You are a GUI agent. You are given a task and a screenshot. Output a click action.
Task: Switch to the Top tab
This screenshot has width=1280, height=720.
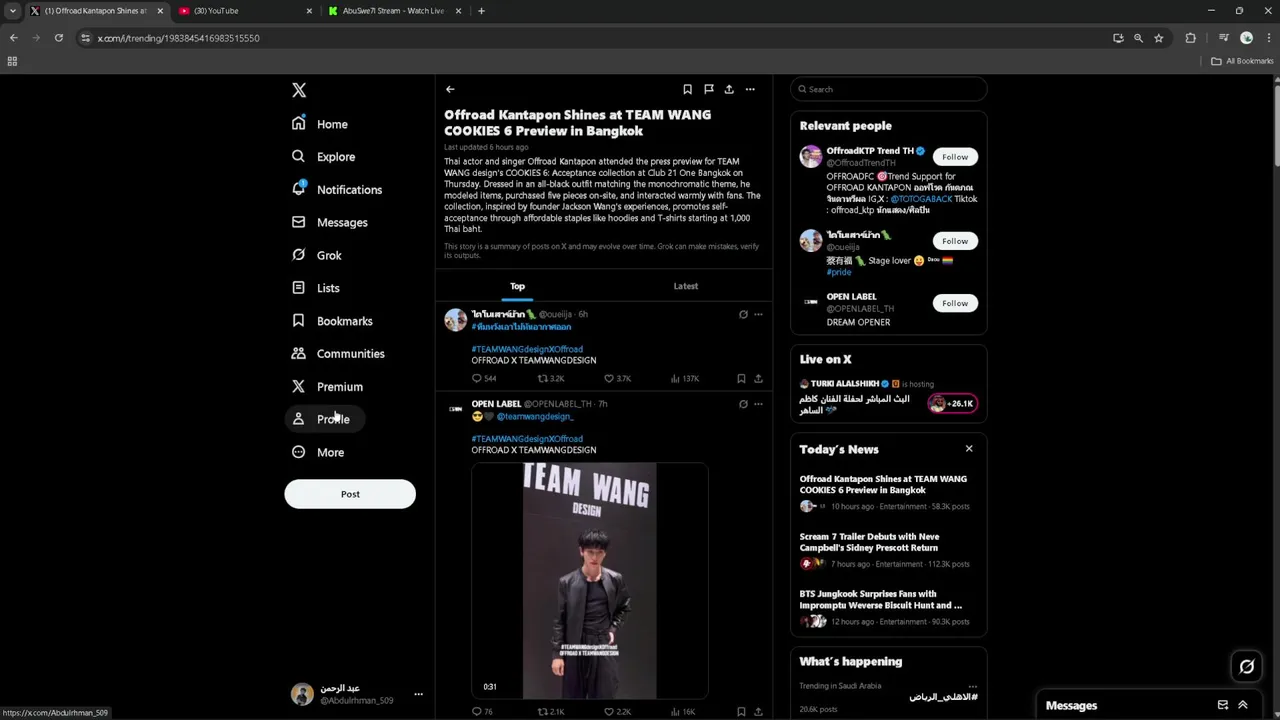point(518,286)
